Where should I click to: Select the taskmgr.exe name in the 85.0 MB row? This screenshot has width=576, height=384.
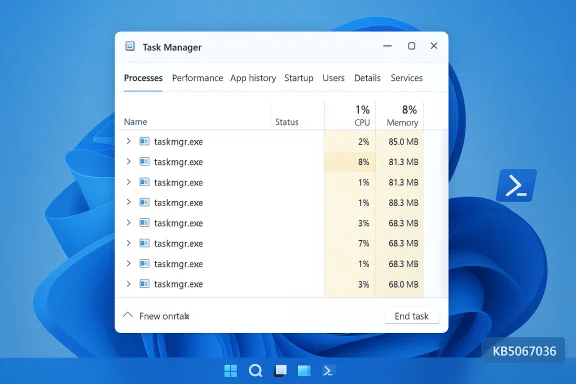point(179,142)
